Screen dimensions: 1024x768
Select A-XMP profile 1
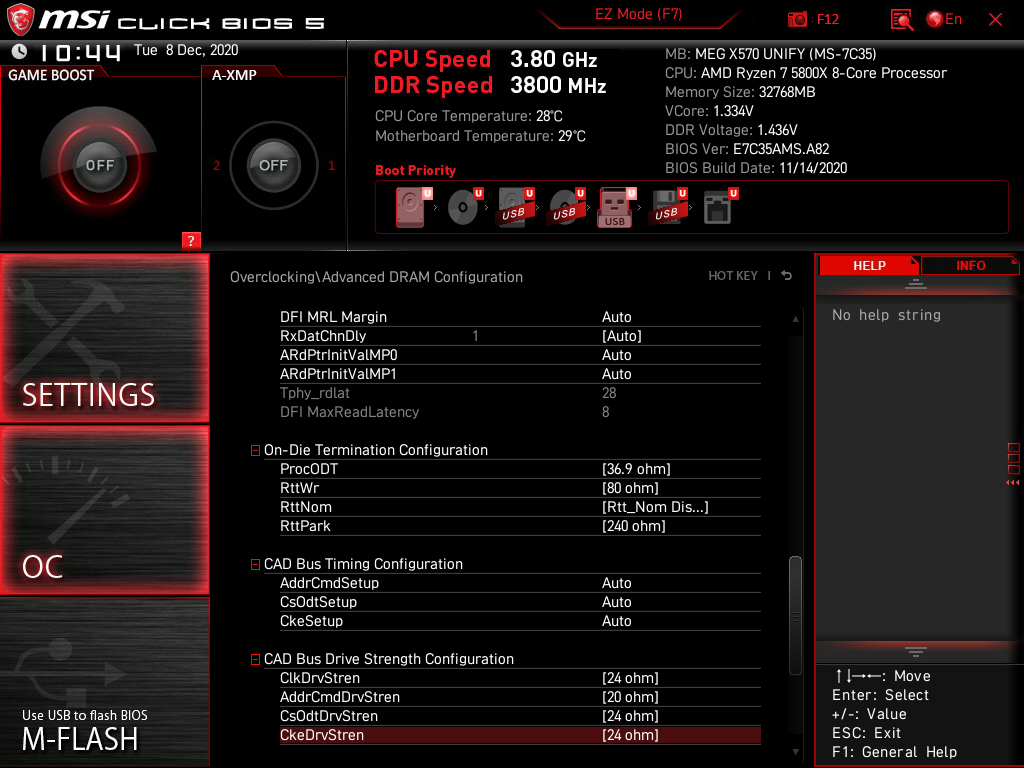[332, 165]
